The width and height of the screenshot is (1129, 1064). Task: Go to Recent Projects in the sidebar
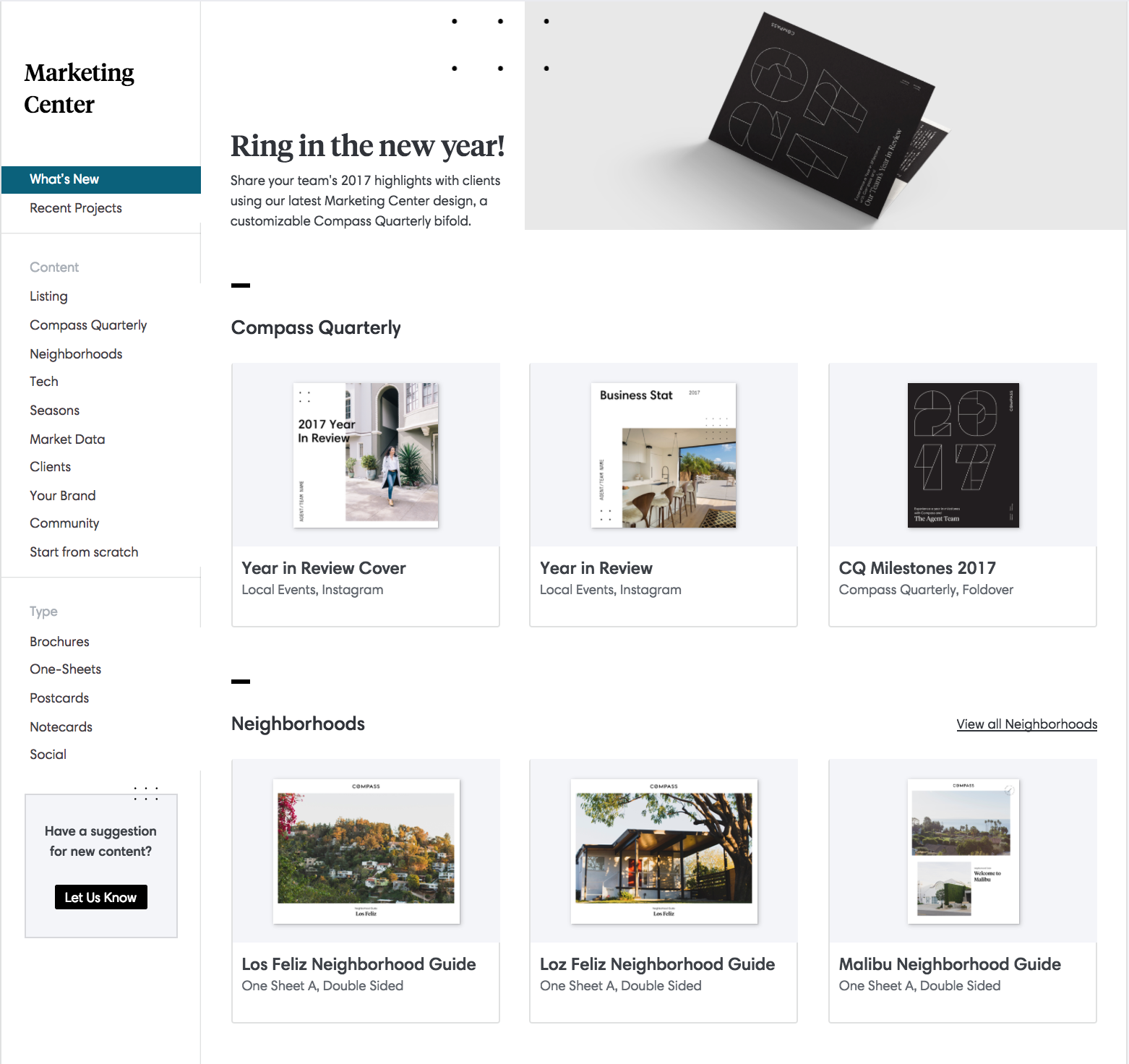[76, 208]
